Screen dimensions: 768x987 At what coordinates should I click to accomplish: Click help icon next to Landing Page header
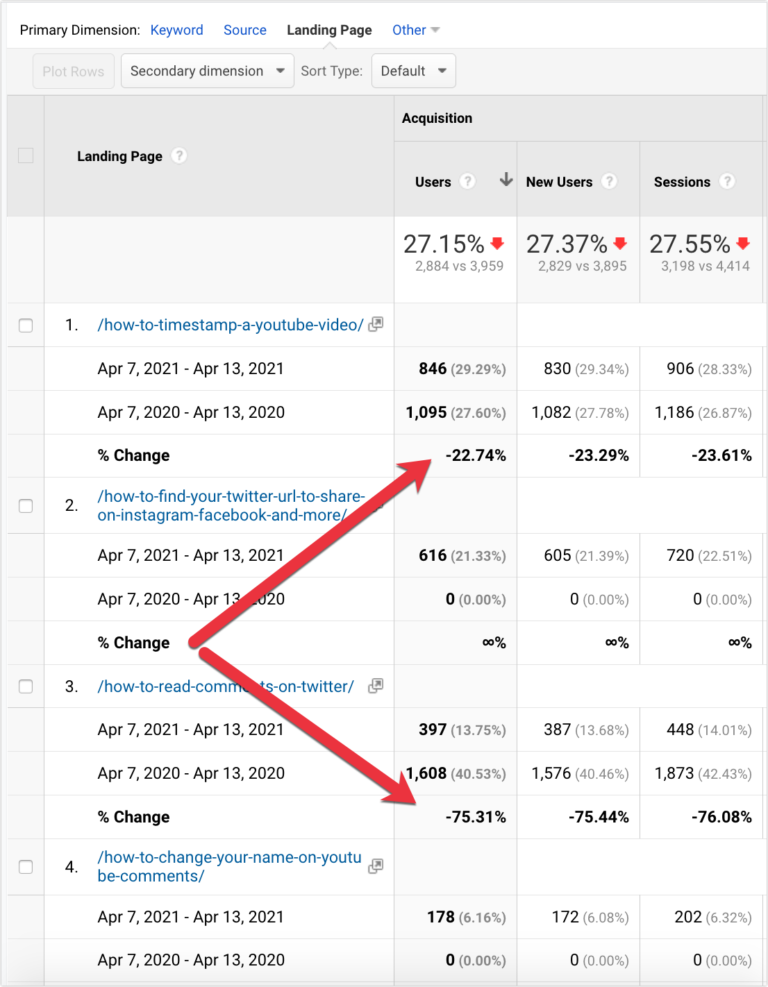(x=179, y=156)
